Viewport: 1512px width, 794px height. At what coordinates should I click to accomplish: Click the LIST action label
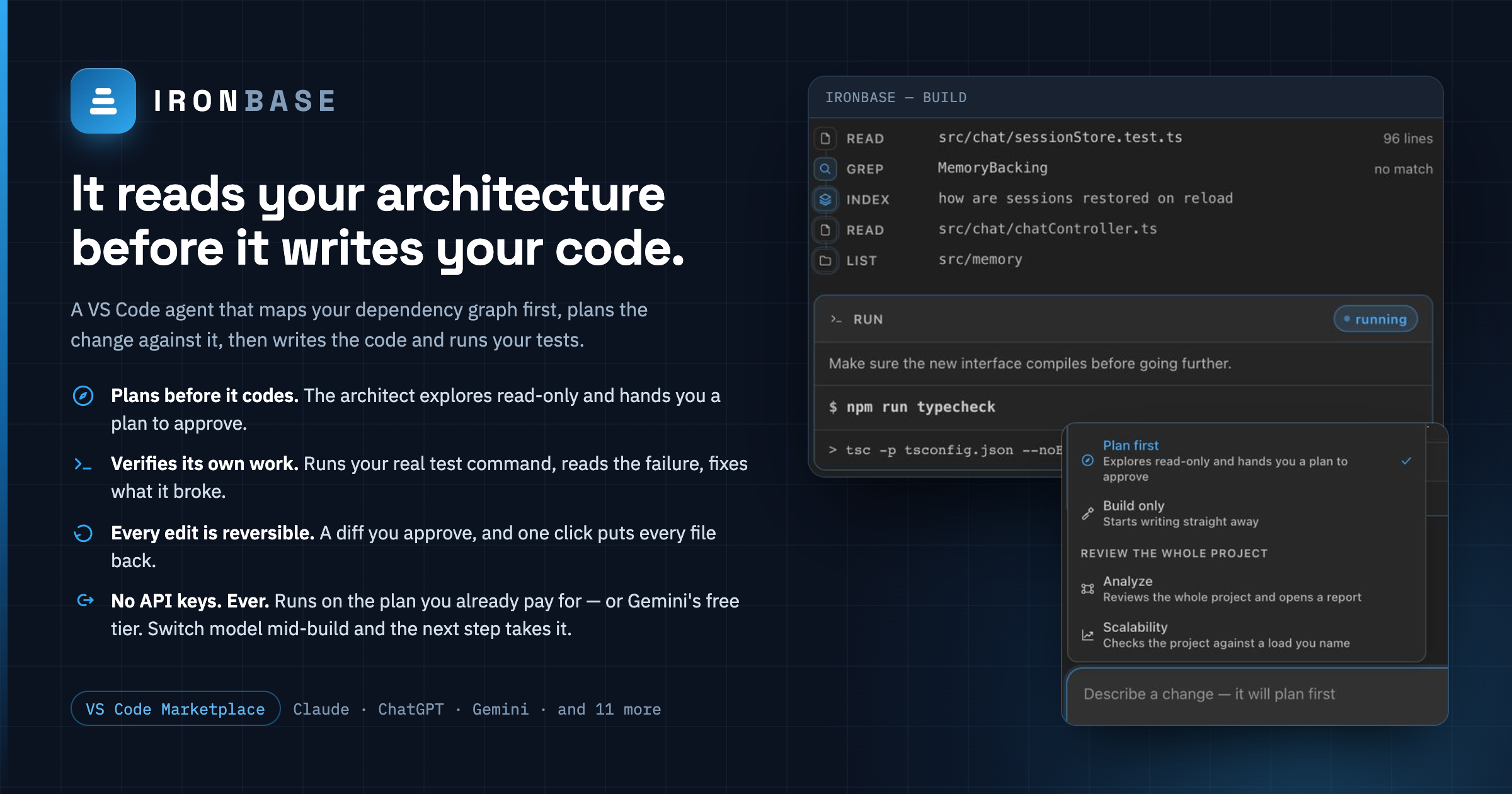(x=861, y=260)
